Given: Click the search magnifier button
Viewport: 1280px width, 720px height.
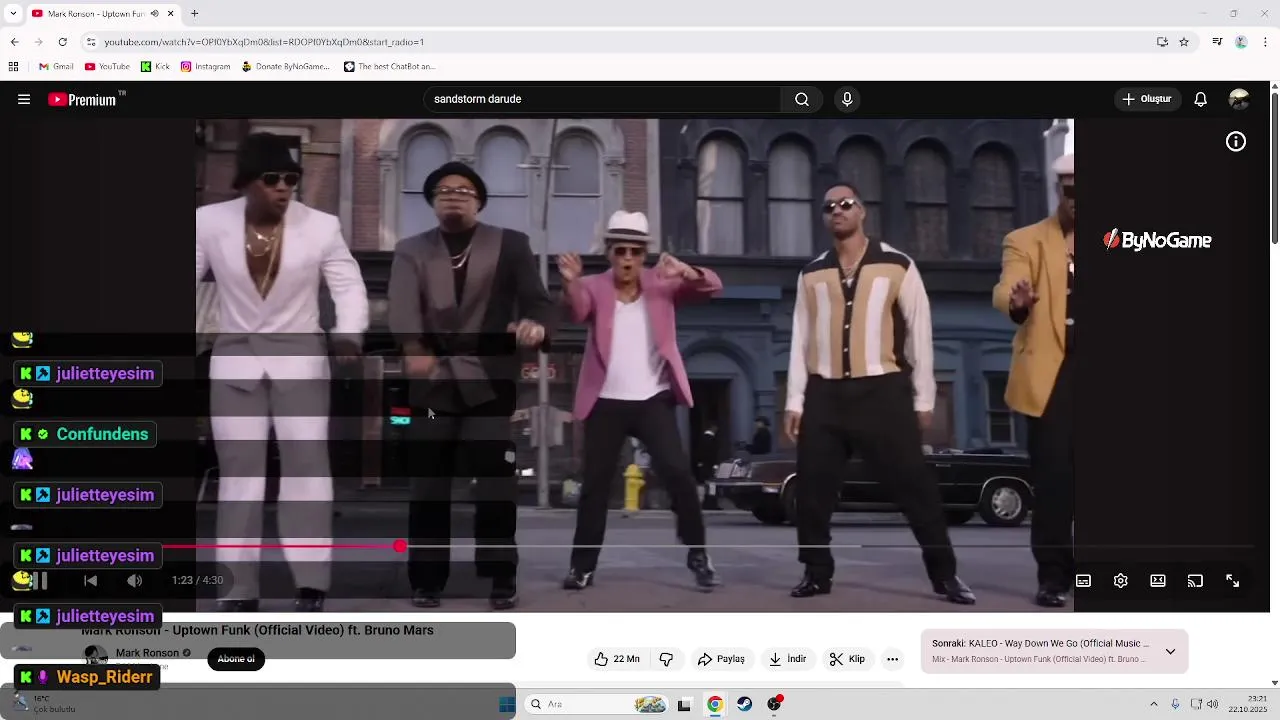Looking at the screenshot, I should 802,99.
